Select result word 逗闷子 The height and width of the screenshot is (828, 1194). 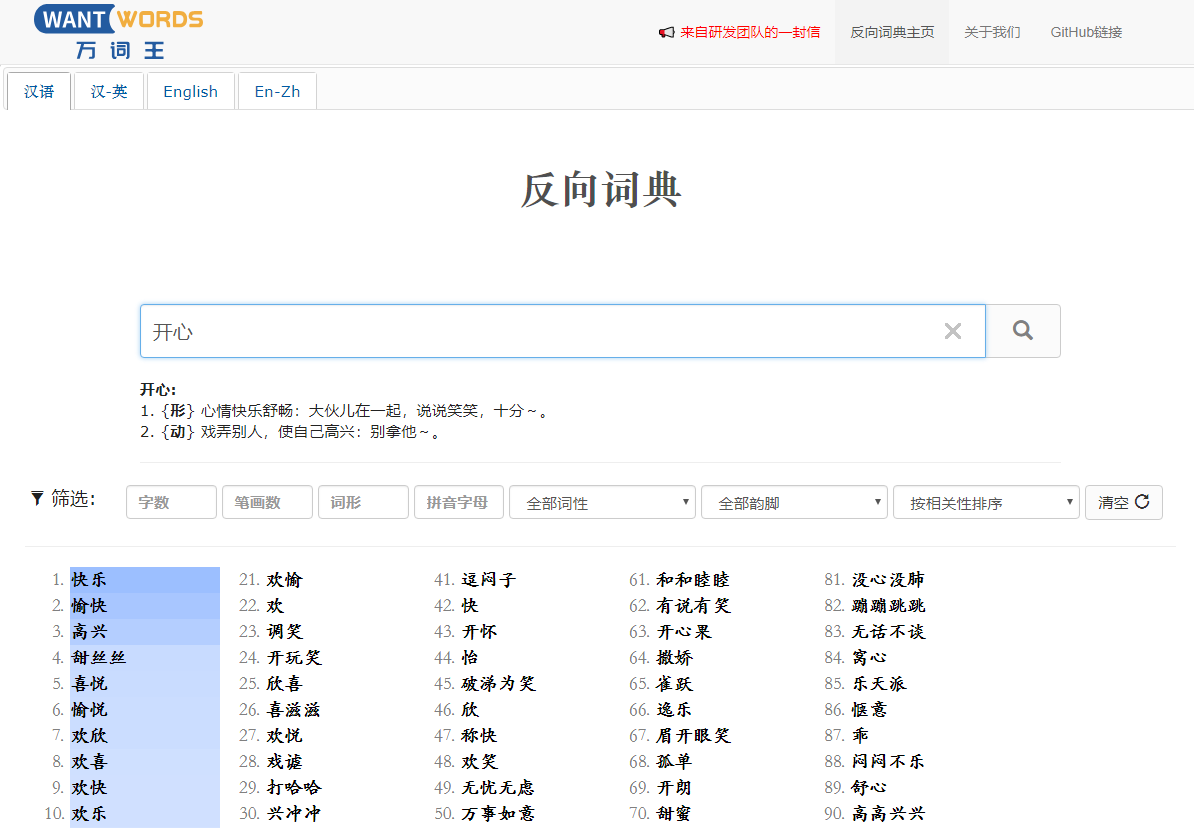[489, 580]
